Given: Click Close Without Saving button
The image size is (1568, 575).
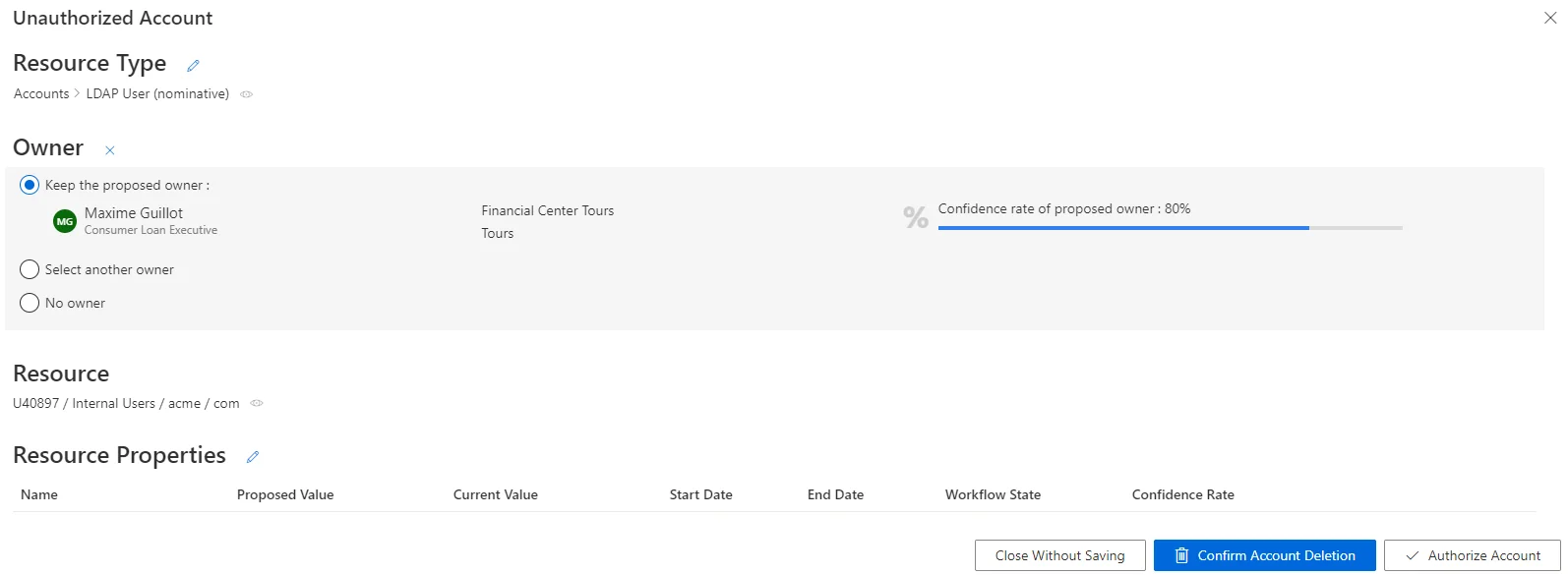Looking at the screenshot, I should [1060, 555].
